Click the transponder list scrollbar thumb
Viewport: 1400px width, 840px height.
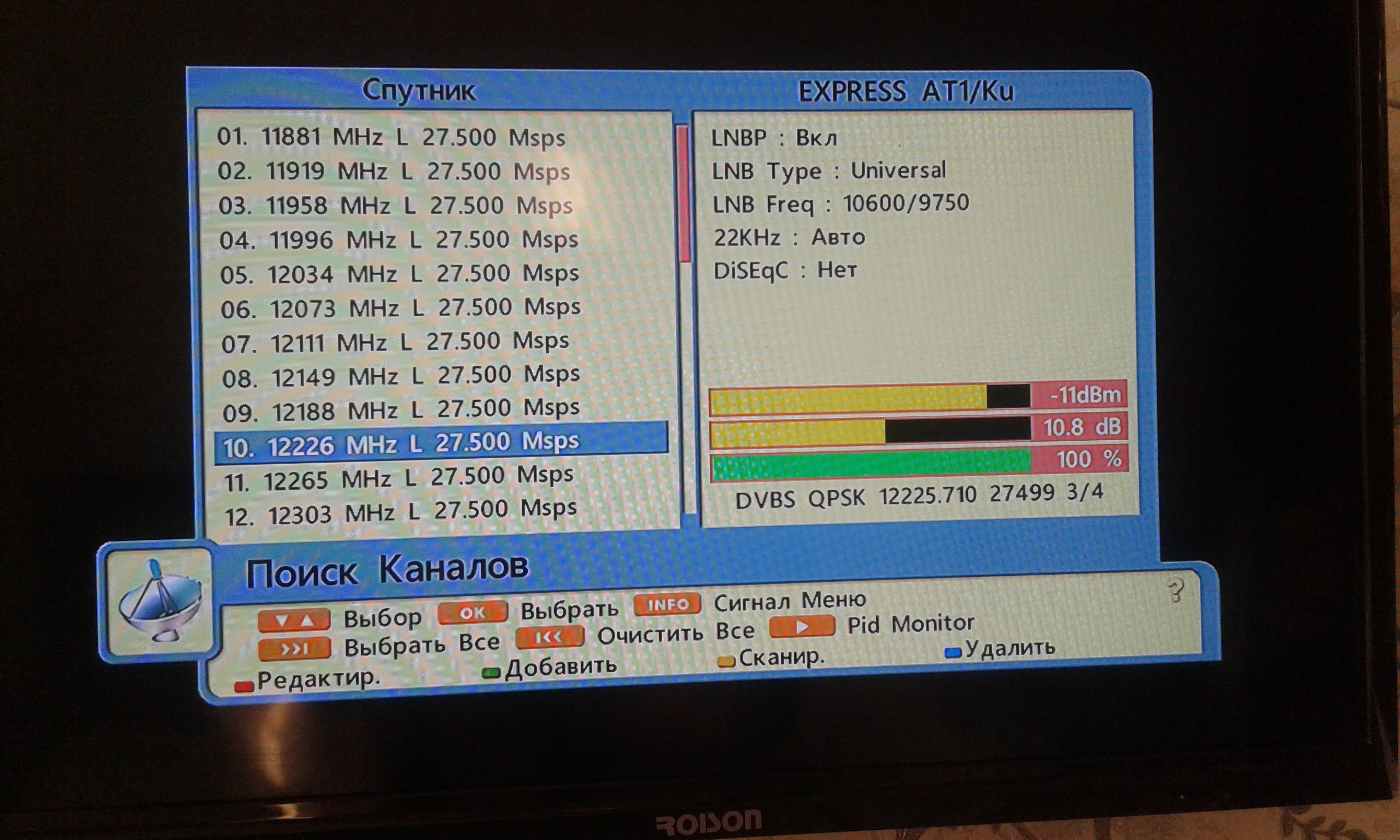pyautogui.click(x=684, y=193)
